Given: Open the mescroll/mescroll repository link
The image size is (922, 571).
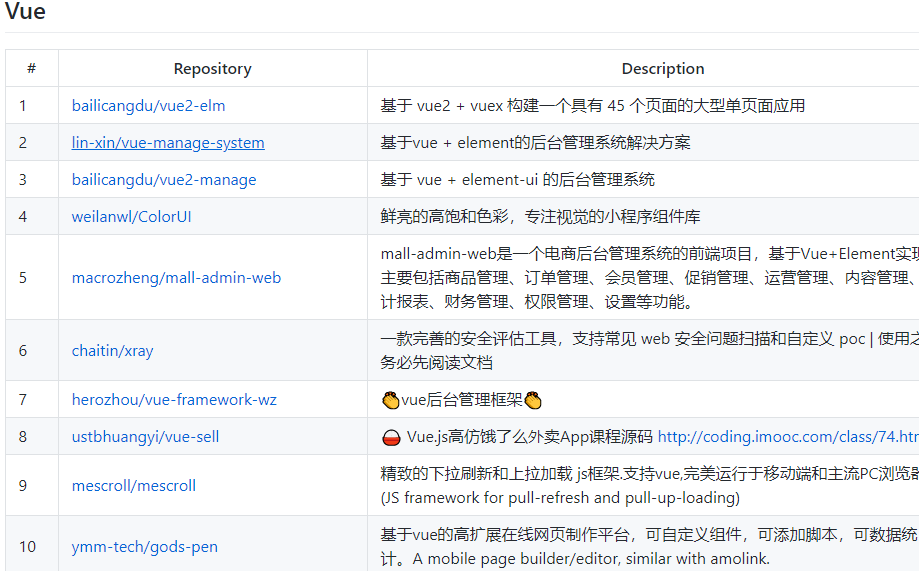Looking at the screenshot, I should pos(133,486).
